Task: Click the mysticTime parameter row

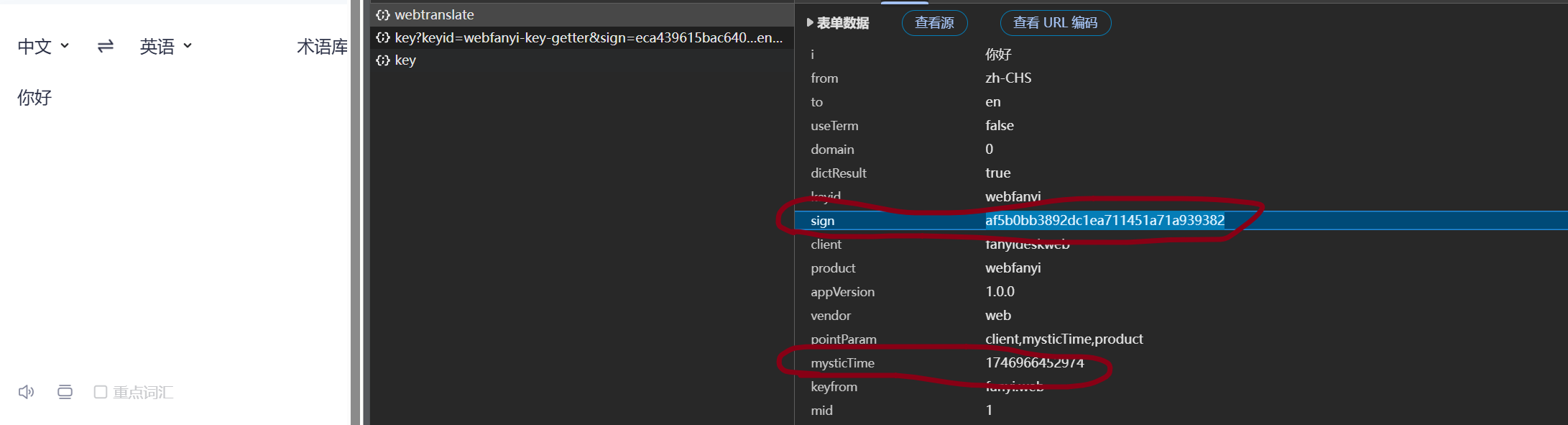Action: click(842, 363)
